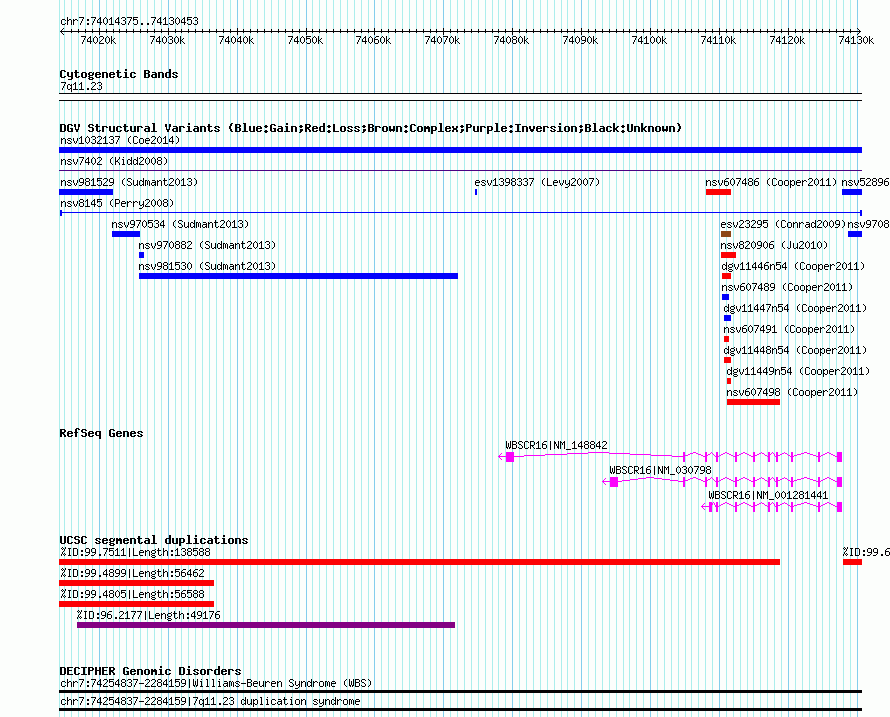Select the nsv8145 (Perry2008) thin line
Screen dimensions: 890x717
[x=460, y=213]
